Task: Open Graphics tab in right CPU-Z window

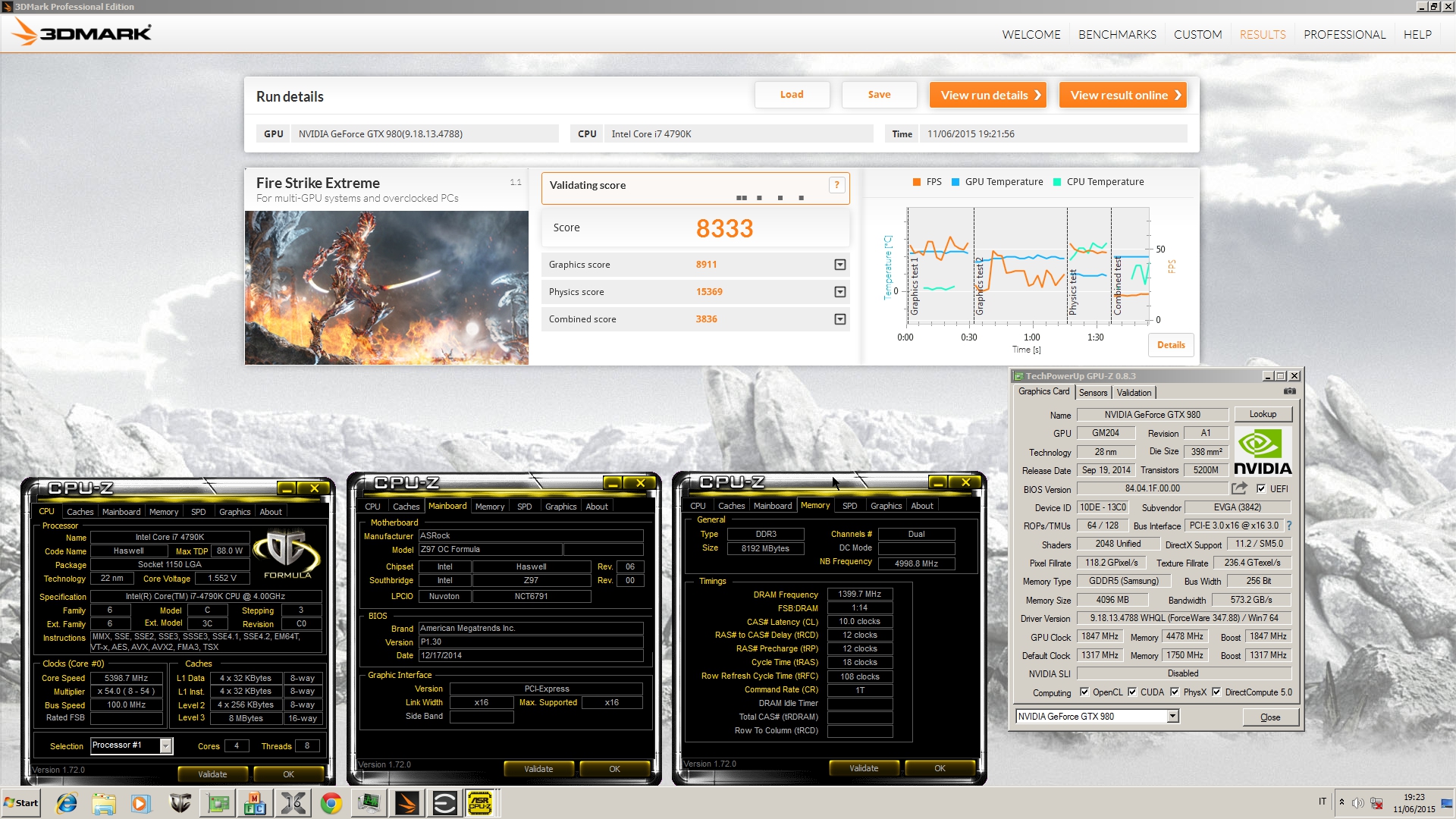Action: coord(886,506)
